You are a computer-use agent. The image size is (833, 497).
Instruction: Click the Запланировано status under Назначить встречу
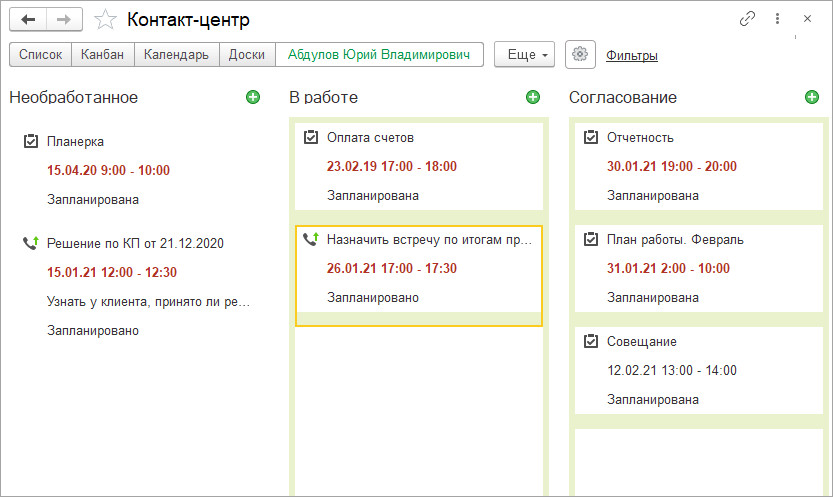click(x=373, y=297)
